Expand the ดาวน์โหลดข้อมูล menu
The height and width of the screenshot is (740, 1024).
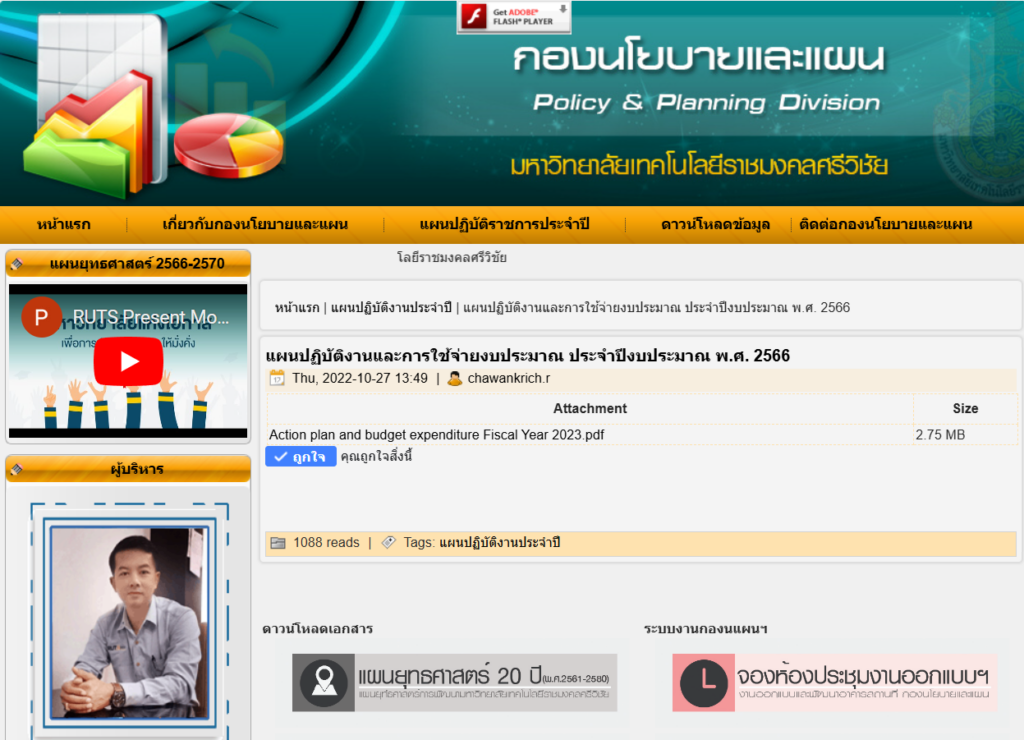click(715, 224)
